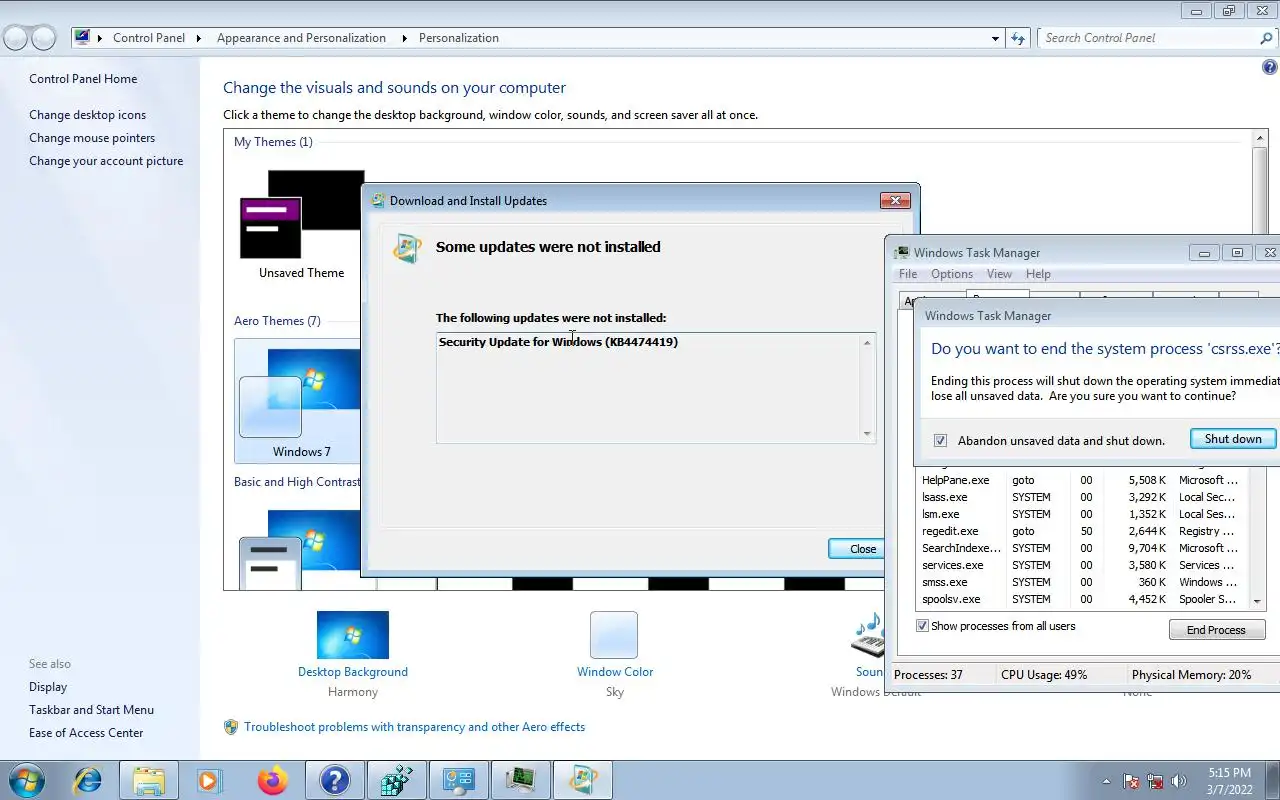This screenshot has height=800, width=1280.
Task: Select Security Update KB4474419 entry
Action: (x=558, y=342)
